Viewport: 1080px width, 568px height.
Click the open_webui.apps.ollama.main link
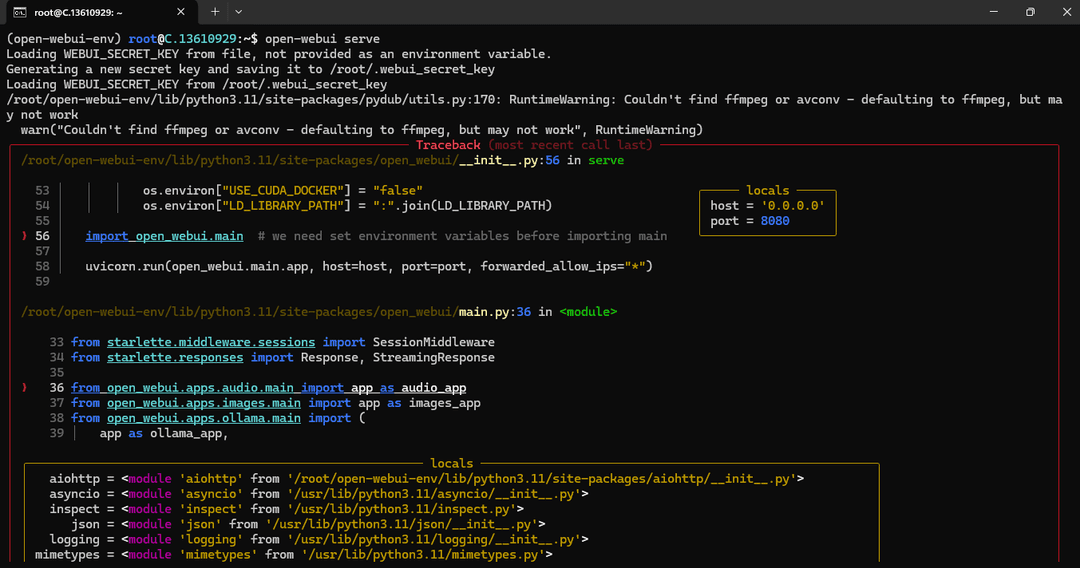point(203,418)
